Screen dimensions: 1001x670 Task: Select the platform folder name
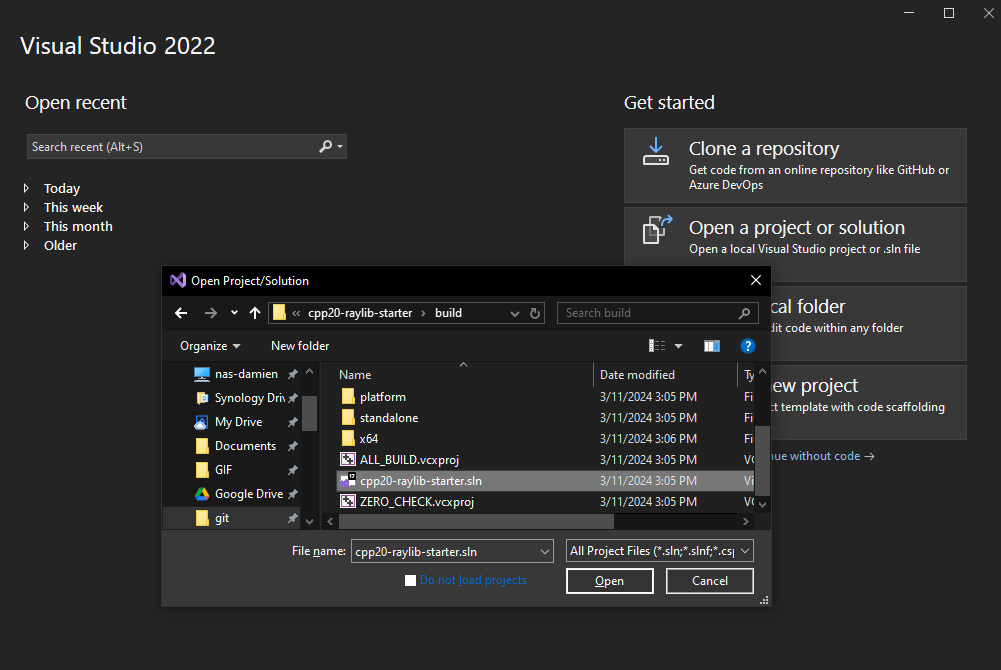(x=383, y=397)
